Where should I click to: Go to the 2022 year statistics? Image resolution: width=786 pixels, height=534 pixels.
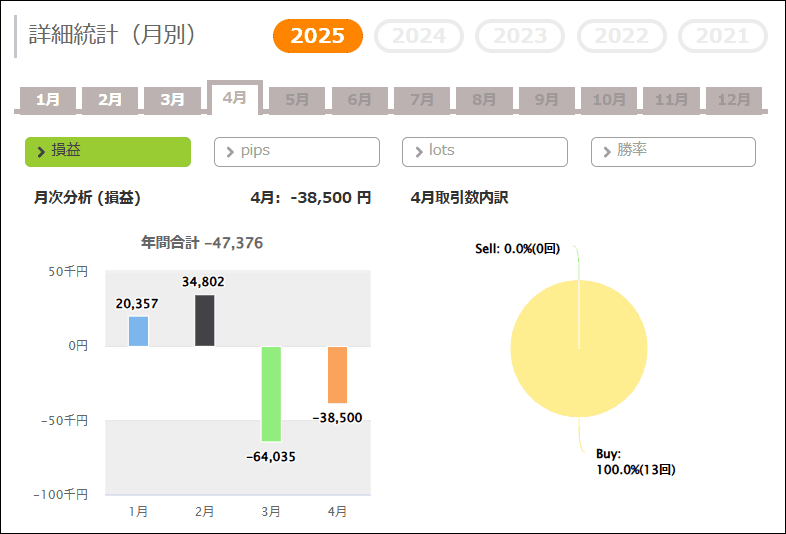[622, 36]
